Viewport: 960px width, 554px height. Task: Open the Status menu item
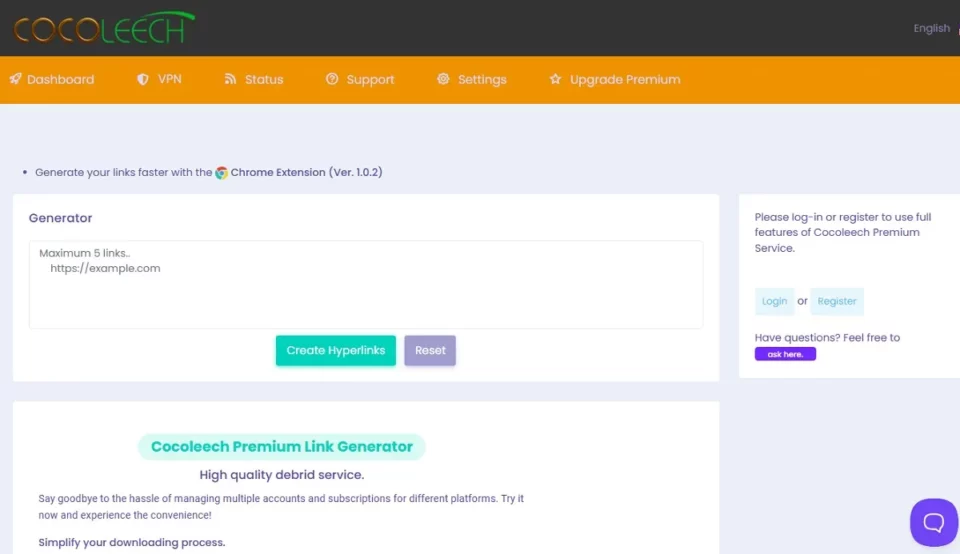click(264, 79)
